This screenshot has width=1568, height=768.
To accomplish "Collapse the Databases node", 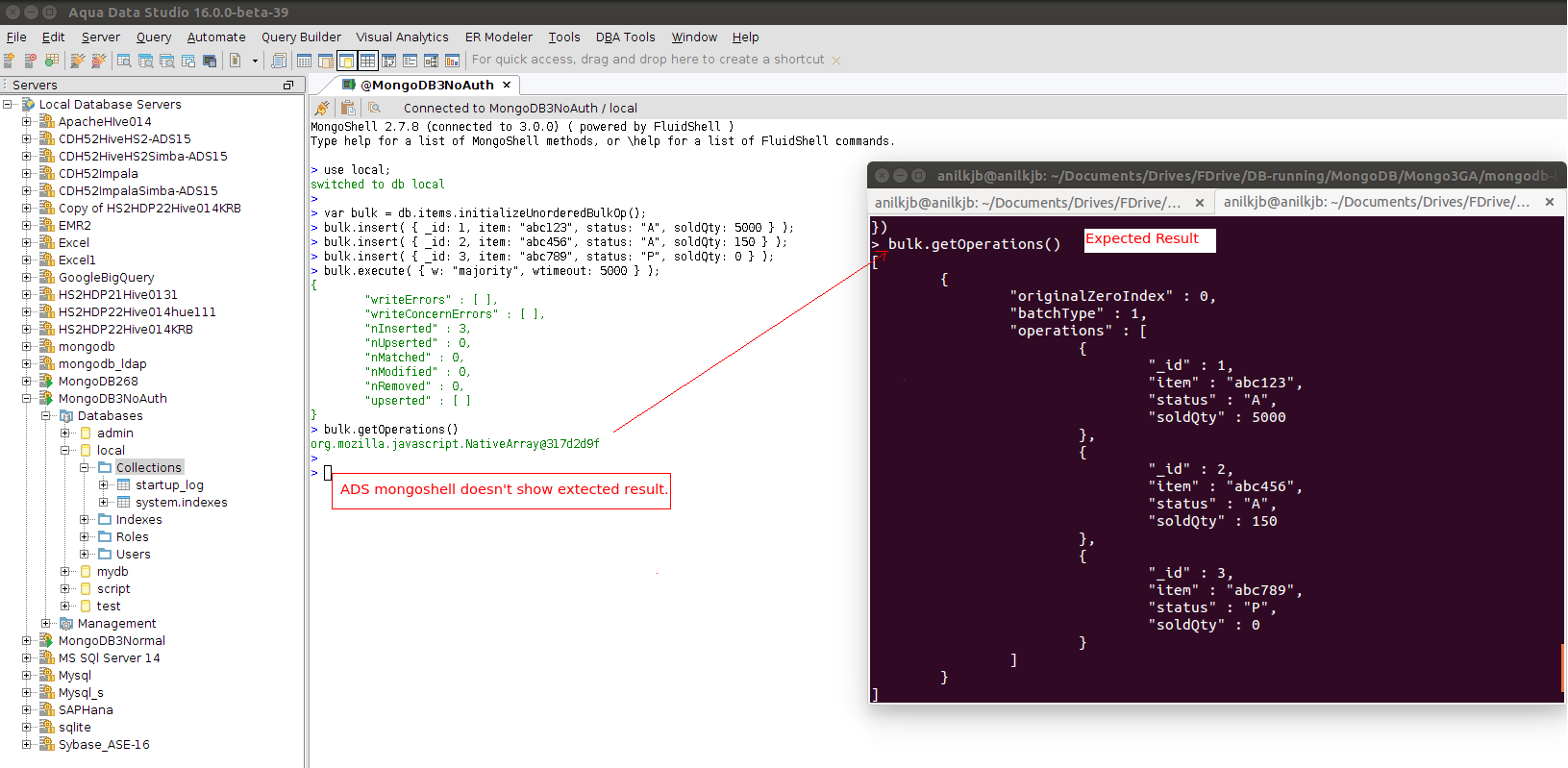I will pyautogui.click(x=46, y=416).
